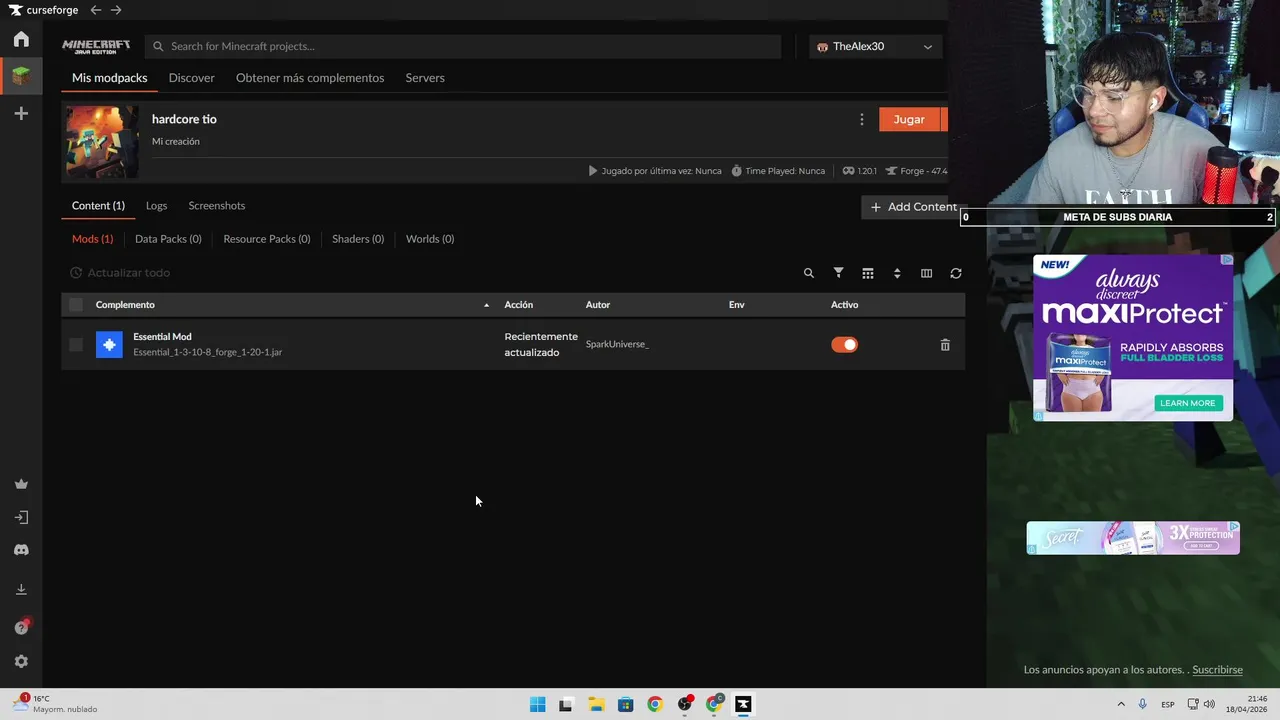The height and width of the screenshot is (720, 1280).
Task: Expand hidden system tray icons chevron
Action: click(x=1121, y=704)
